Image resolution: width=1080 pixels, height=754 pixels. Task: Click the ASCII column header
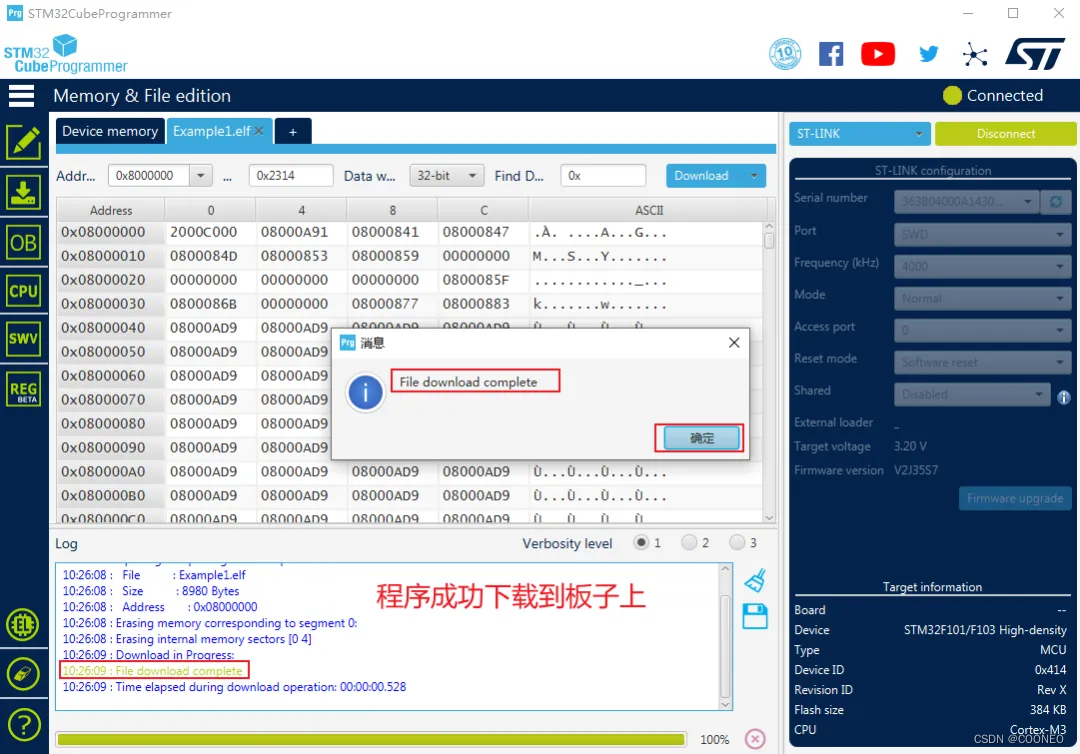point(649,210)
